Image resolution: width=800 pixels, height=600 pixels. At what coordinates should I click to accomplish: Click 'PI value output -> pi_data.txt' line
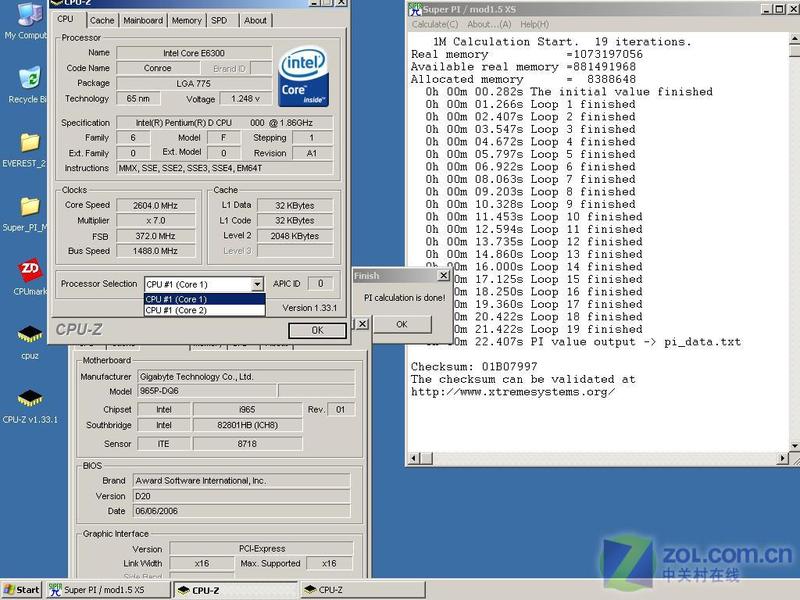[635, 342]
